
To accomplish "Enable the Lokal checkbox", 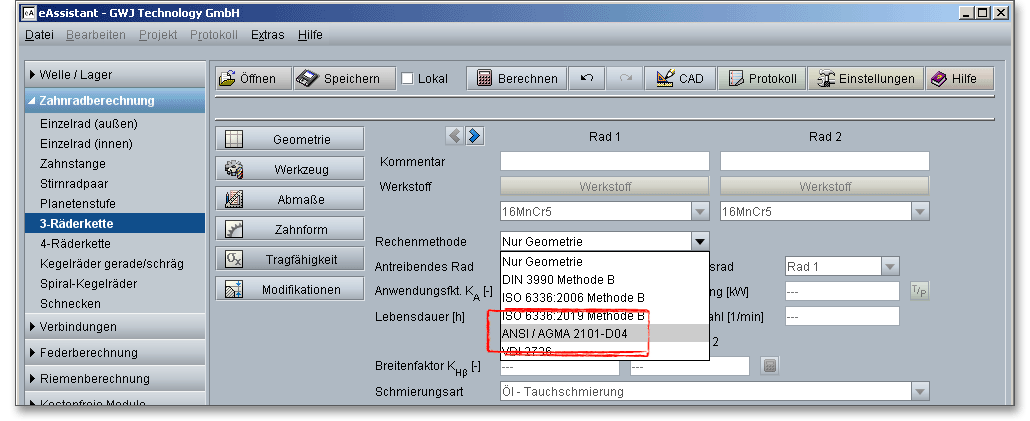I will point(407,79).
